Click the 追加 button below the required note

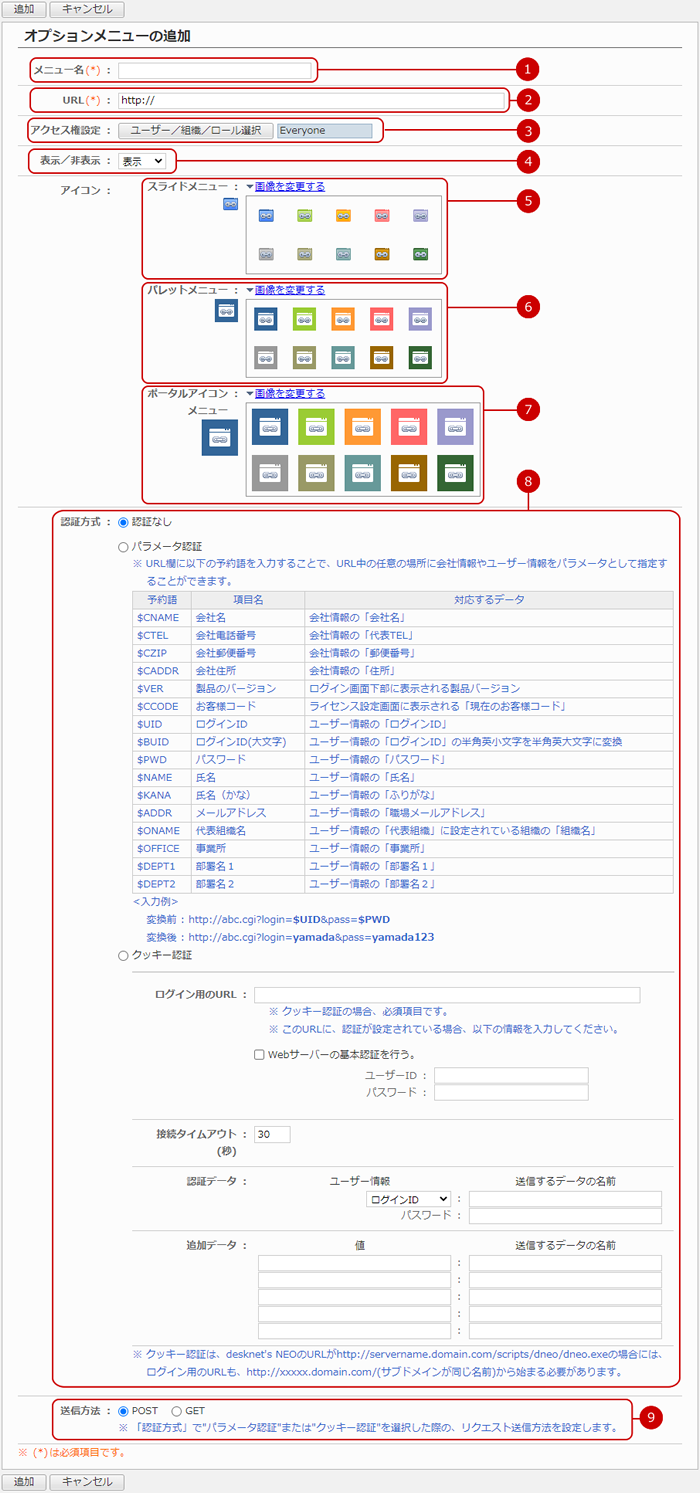[23, 1481]
